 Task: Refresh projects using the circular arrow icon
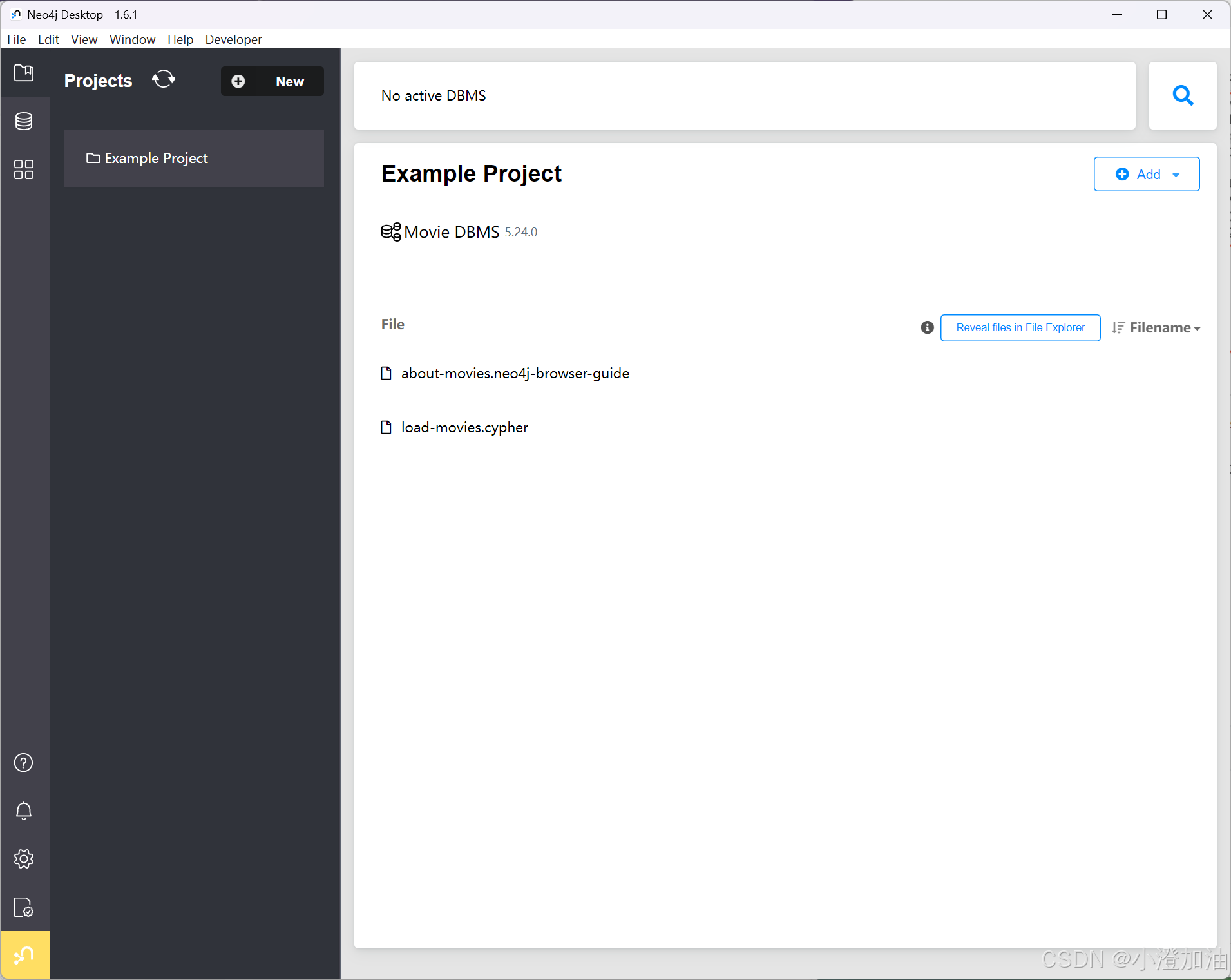(164, 79)
